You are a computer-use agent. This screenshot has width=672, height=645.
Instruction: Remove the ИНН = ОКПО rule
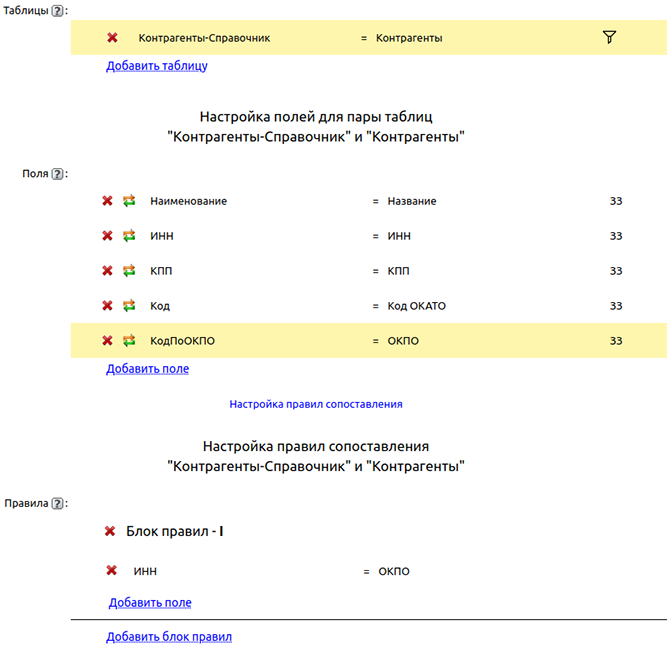pyautogui.click(x=112, y=571)
